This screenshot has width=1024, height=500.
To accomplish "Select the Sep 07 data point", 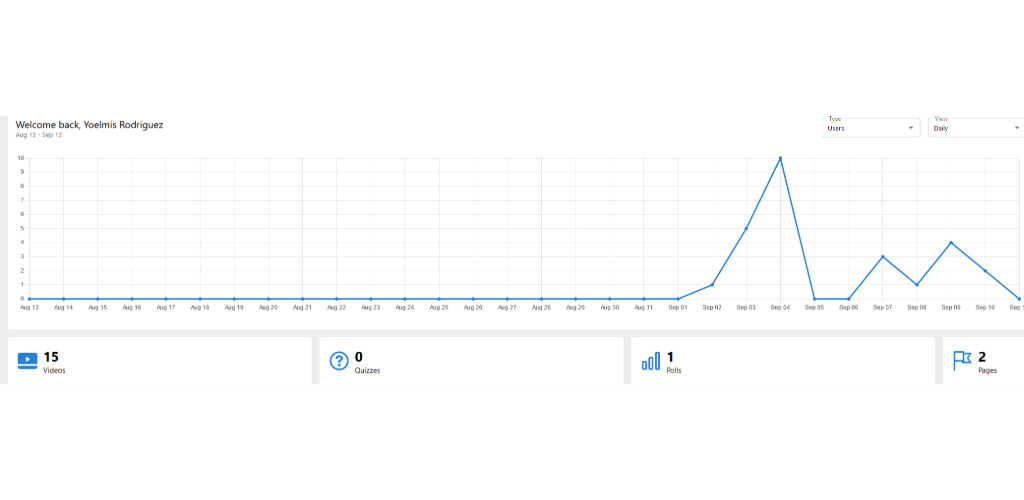I will (x=882, y=257).
